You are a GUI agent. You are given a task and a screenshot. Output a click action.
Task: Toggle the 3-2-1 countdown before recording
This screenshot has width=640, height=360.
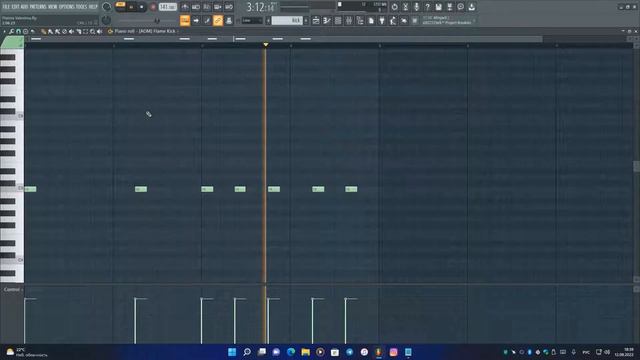click(207, 7)
